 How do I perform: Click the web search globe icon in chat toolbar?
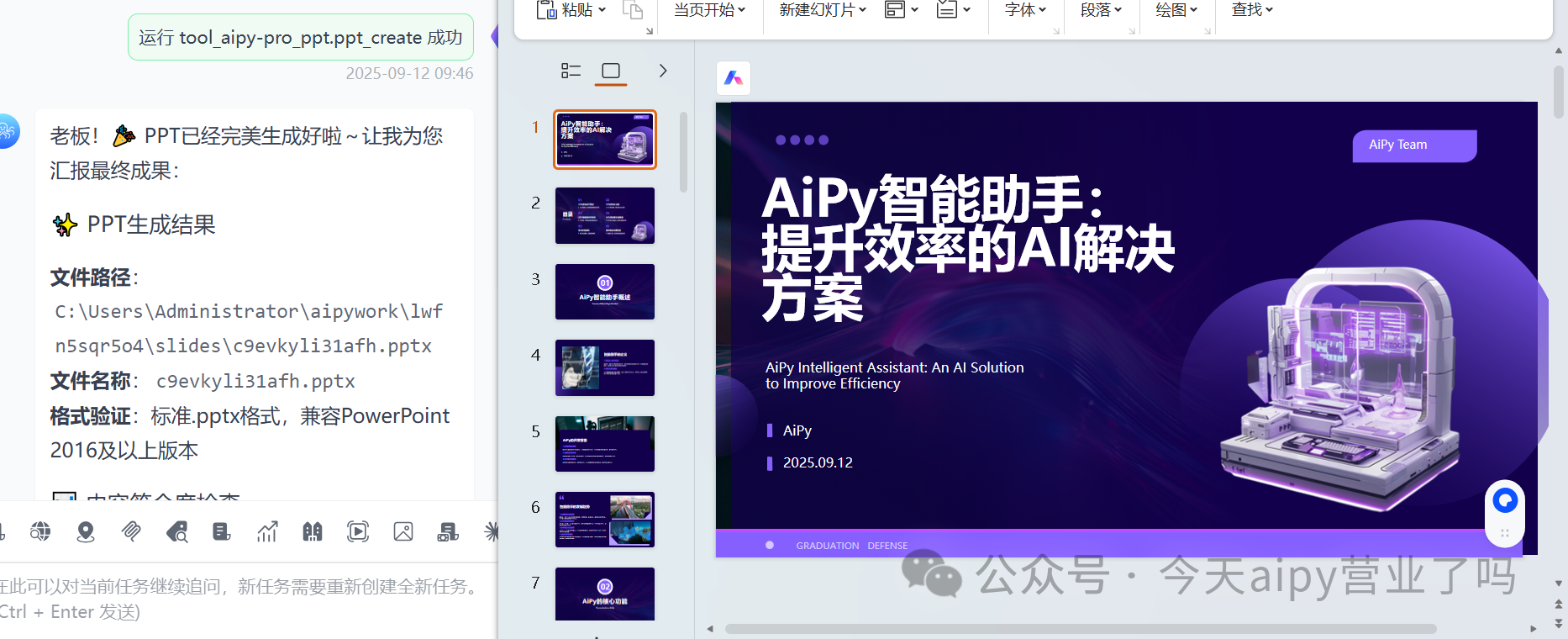40,531
